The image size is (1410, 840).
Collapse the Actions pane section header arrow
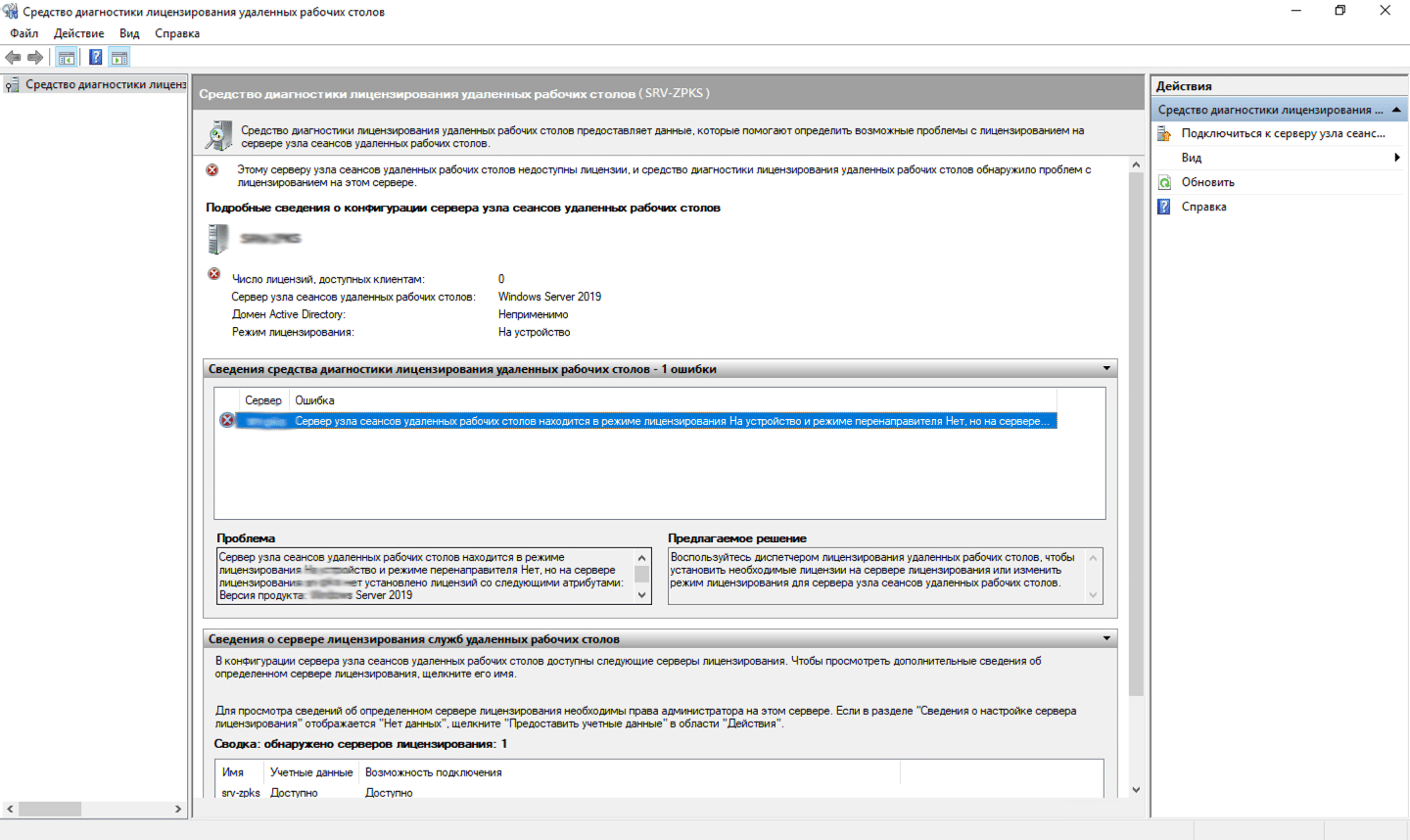tap(1396, 110)
